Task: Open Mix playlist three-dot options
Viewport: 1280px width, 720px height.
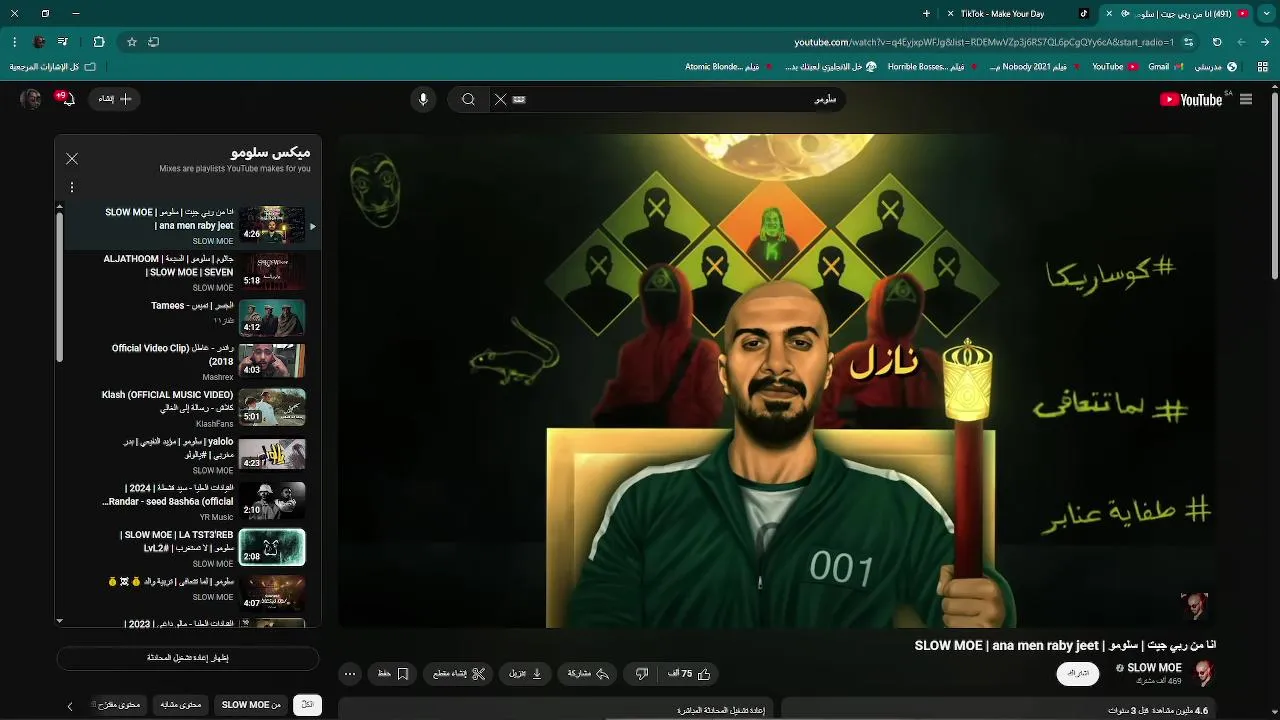Action: point(72,187)
